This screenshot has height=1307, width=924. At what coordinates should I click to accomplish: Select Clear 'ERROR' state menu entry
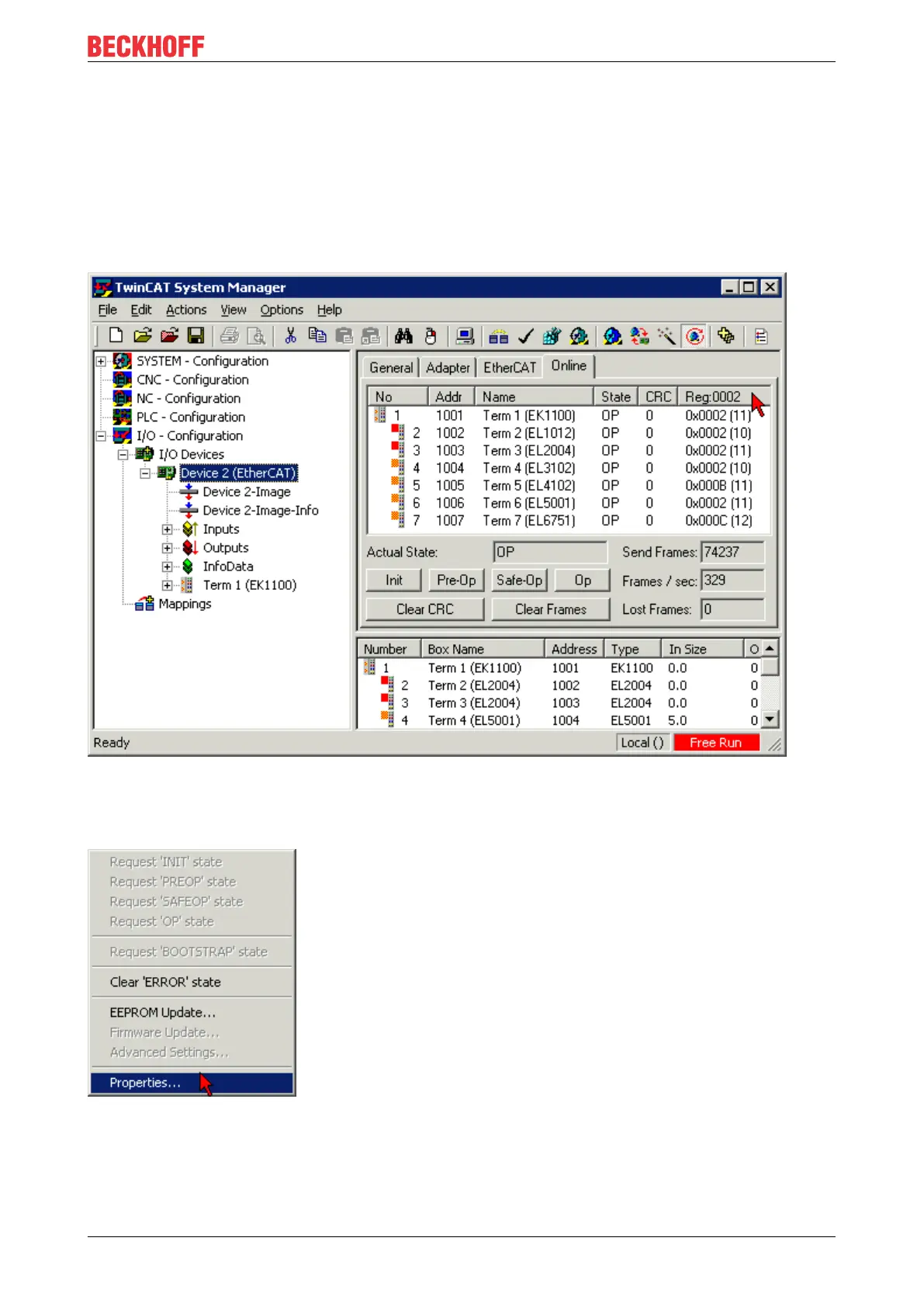pos(192,982)
